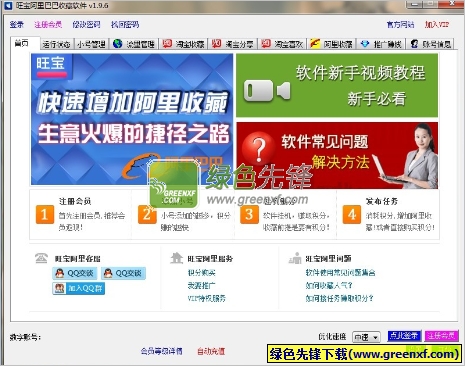Click the 旺宝 app icon in the title bar
The height and width of the screenshot is (366, 465).
[x=8, y=5]
